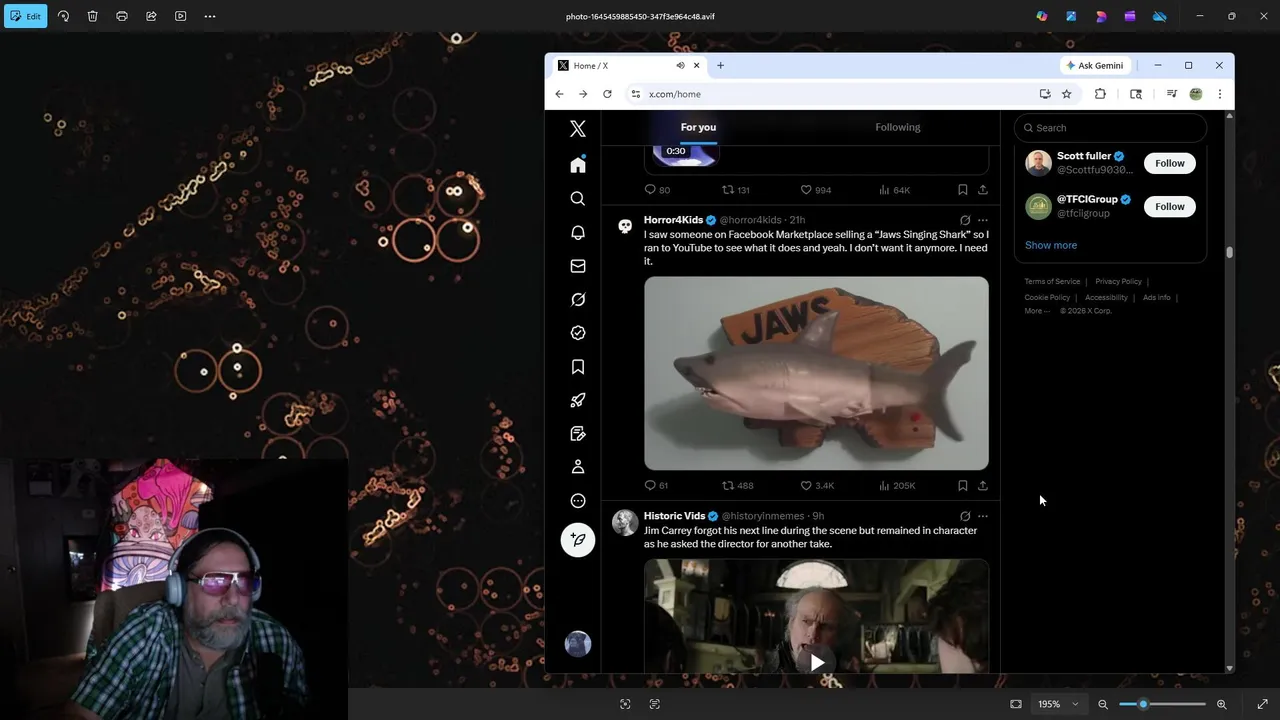
Task: Open the 195% zoom level dropdown
Action: (x=1057, y=704)
